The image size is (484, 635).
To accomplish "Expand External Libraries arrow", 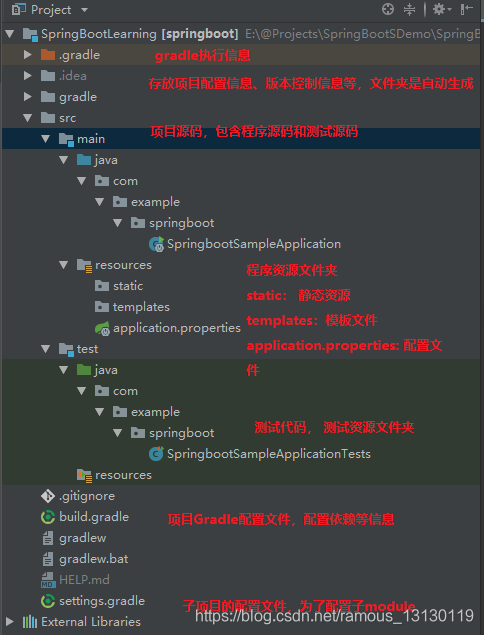I will (10, 621).
